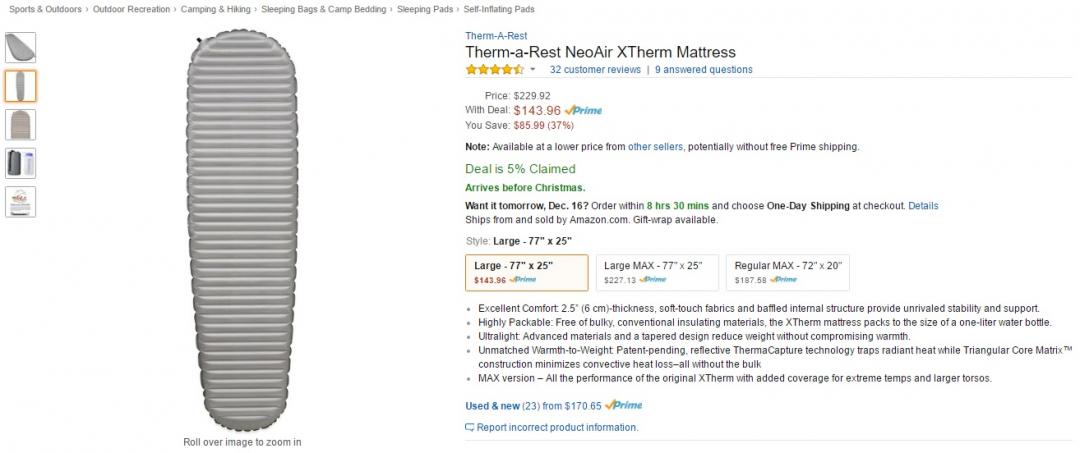
Task: Click the star rating icon
Action: click(x=494, y=70)
